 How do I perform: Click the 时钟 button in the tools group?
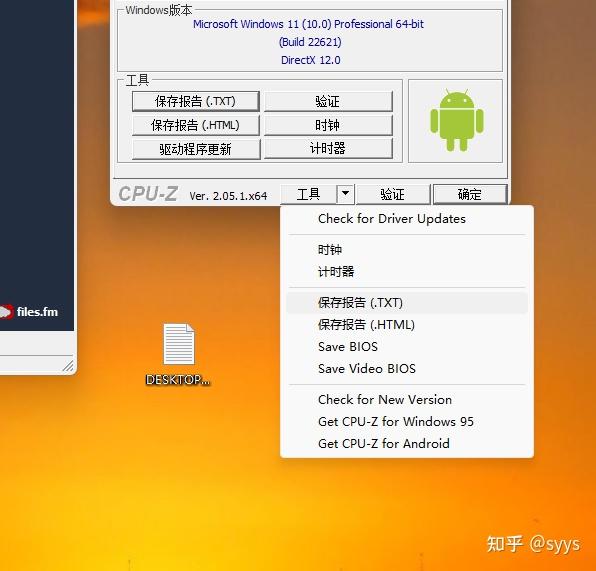pos(328,125)
